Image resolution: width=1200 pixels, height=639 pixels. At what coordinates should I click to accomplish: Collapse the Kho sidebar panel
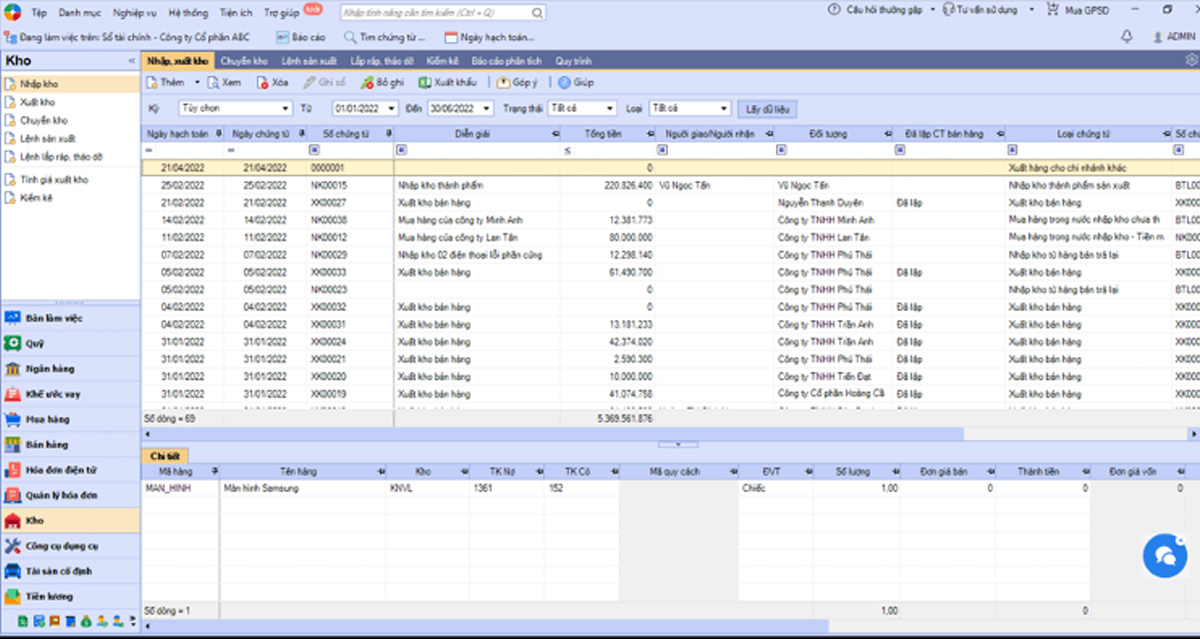(x=131, y=61)
